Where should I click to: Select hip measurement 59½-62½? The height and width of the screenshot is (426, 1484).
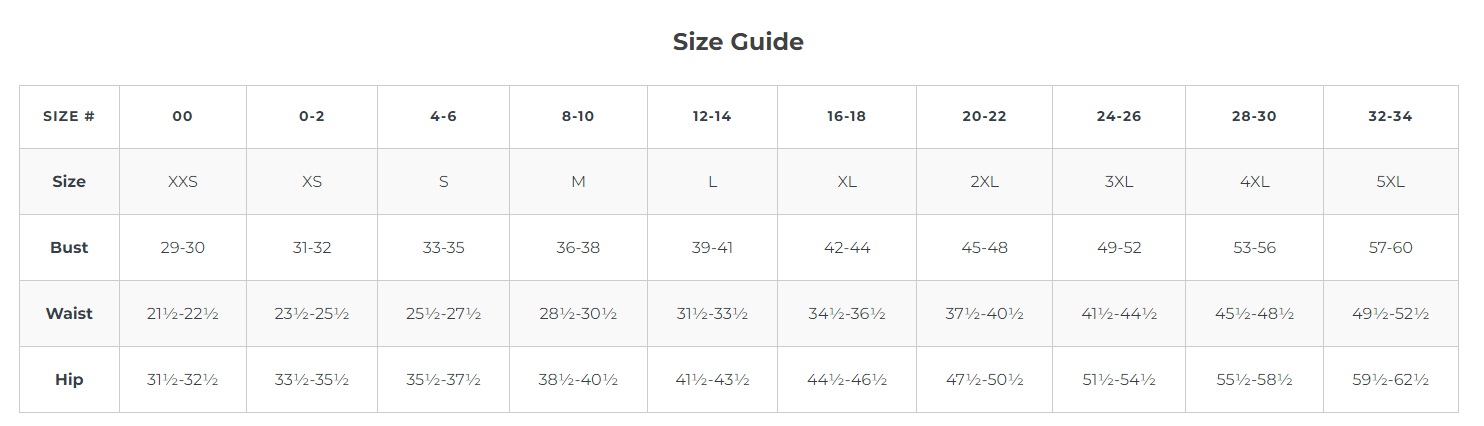pyautogui.click(x=1390, y=380)
